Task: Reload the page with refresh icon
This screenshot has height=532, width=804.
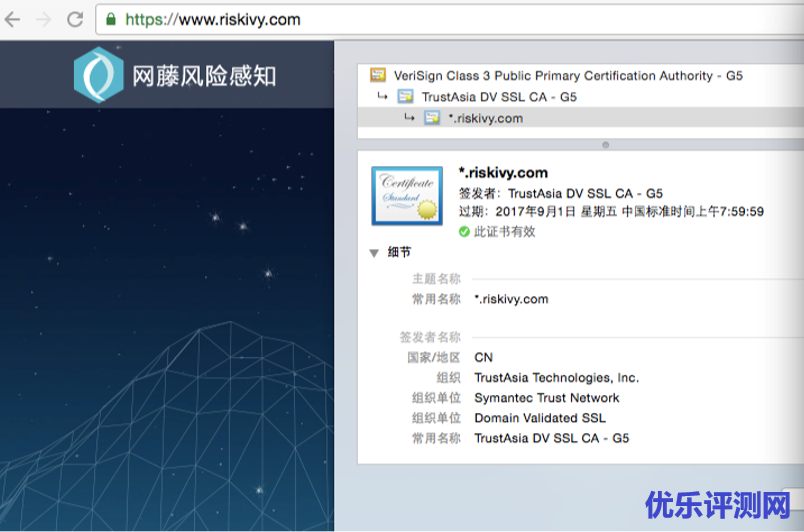Action: 75,19
